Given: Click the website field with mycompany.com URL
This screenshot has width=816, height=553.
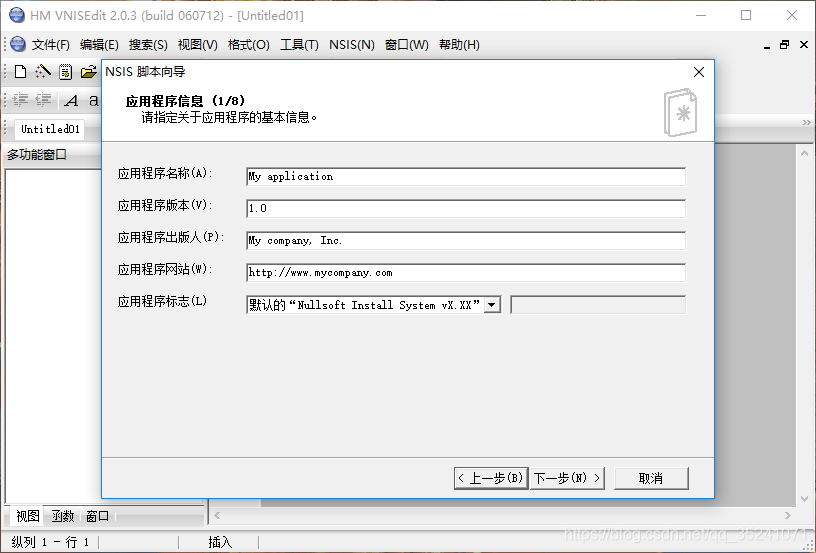Looking at the screenshot, I should coord(466,273).
